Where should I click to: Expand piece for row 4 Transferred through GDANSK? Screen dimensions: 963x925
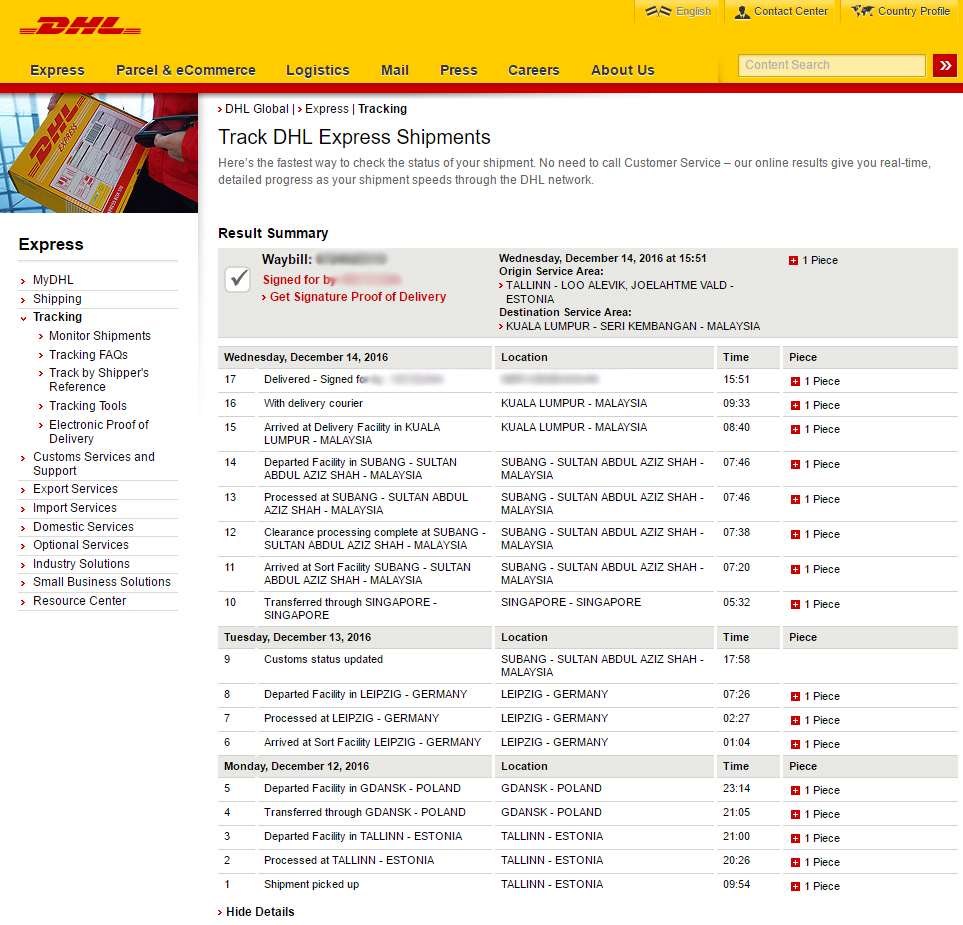(795, 814)
